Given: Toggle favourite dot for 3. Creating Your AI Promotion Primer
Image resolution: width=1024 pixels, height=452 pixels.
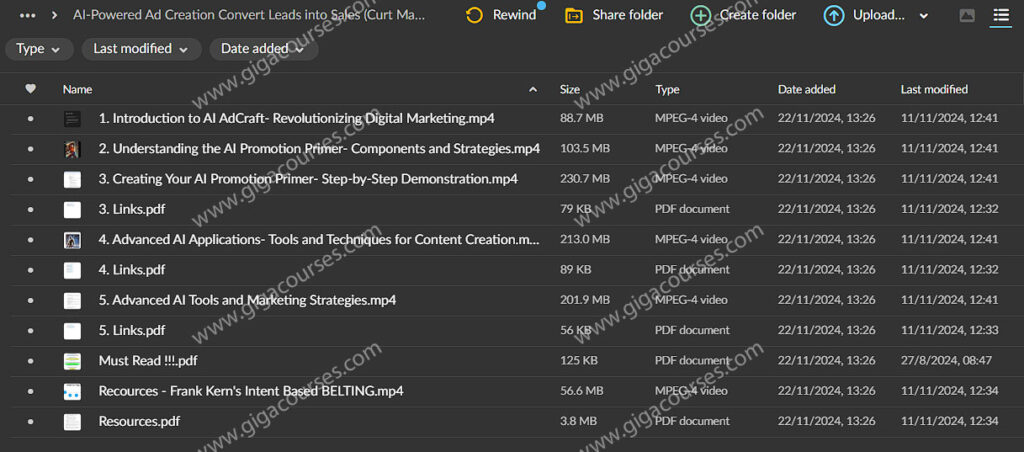Looking at the screenshot, I should pyautogui.click(x=30, y=180).
